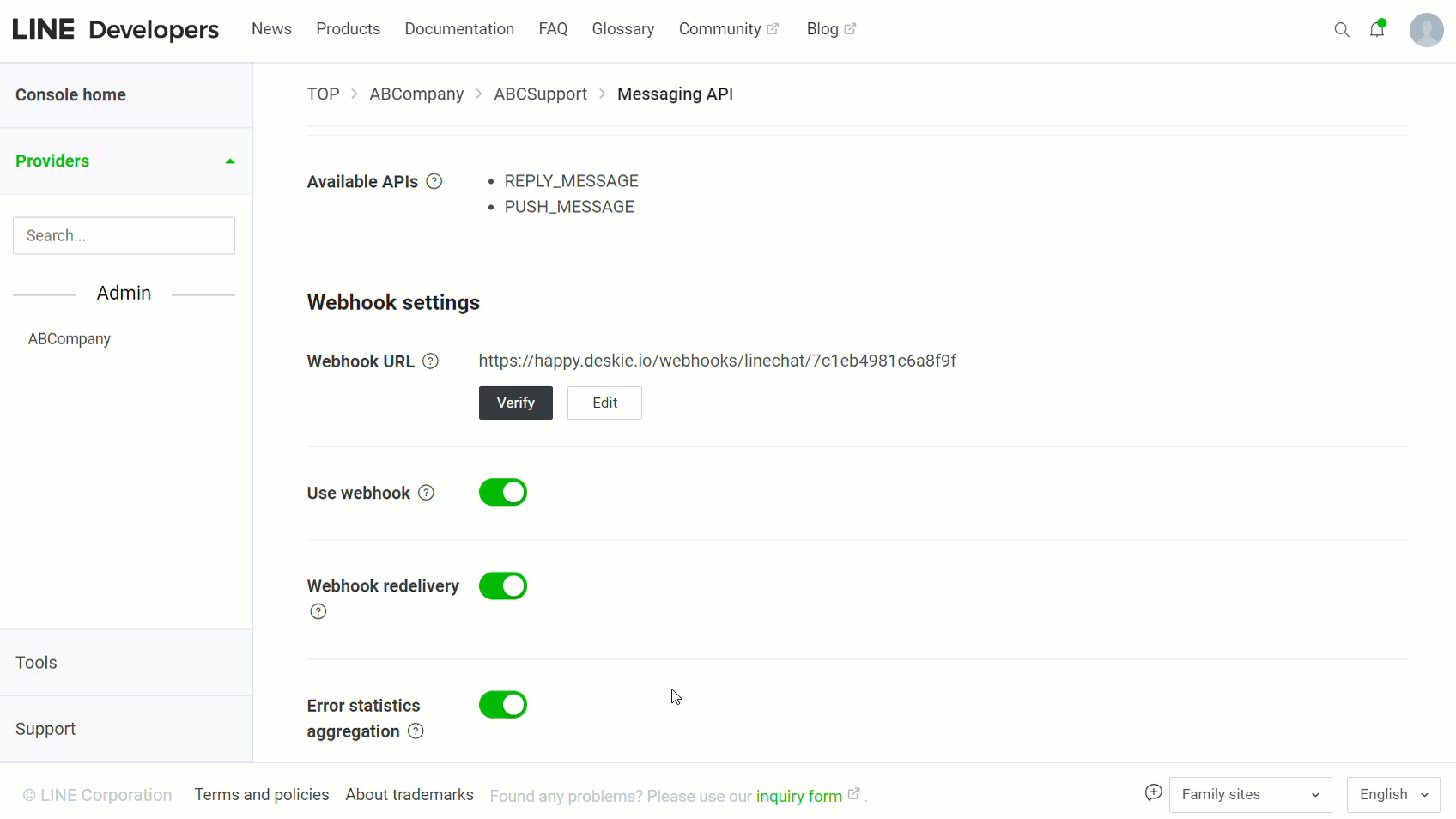Viewport: 1456px width, 819px height.
Task: Open the search magnifier icon in header
Action: coord(1341,30)
